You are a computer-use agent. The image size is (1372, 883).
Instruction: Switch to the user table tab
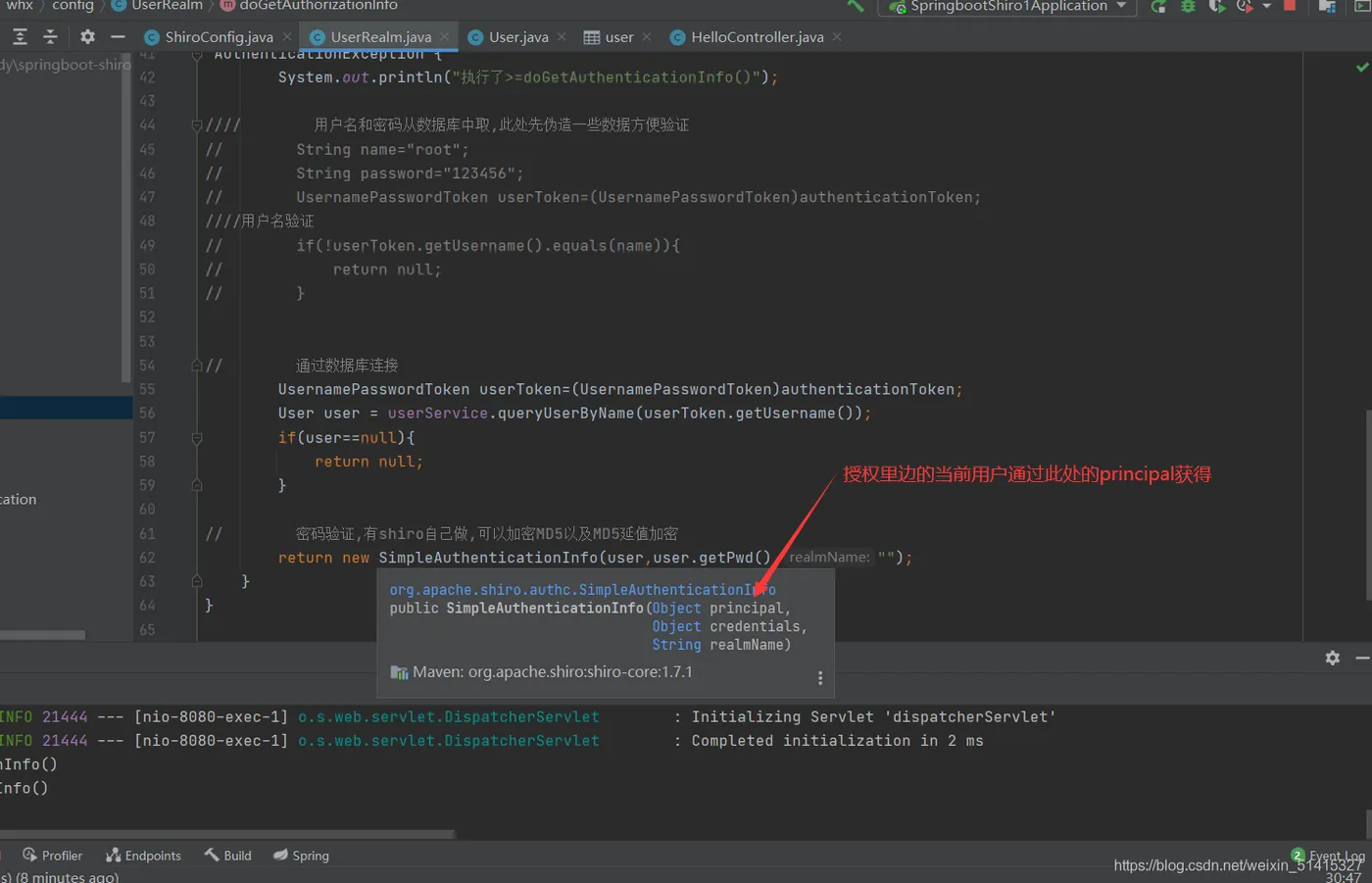(x=618, y=37)
